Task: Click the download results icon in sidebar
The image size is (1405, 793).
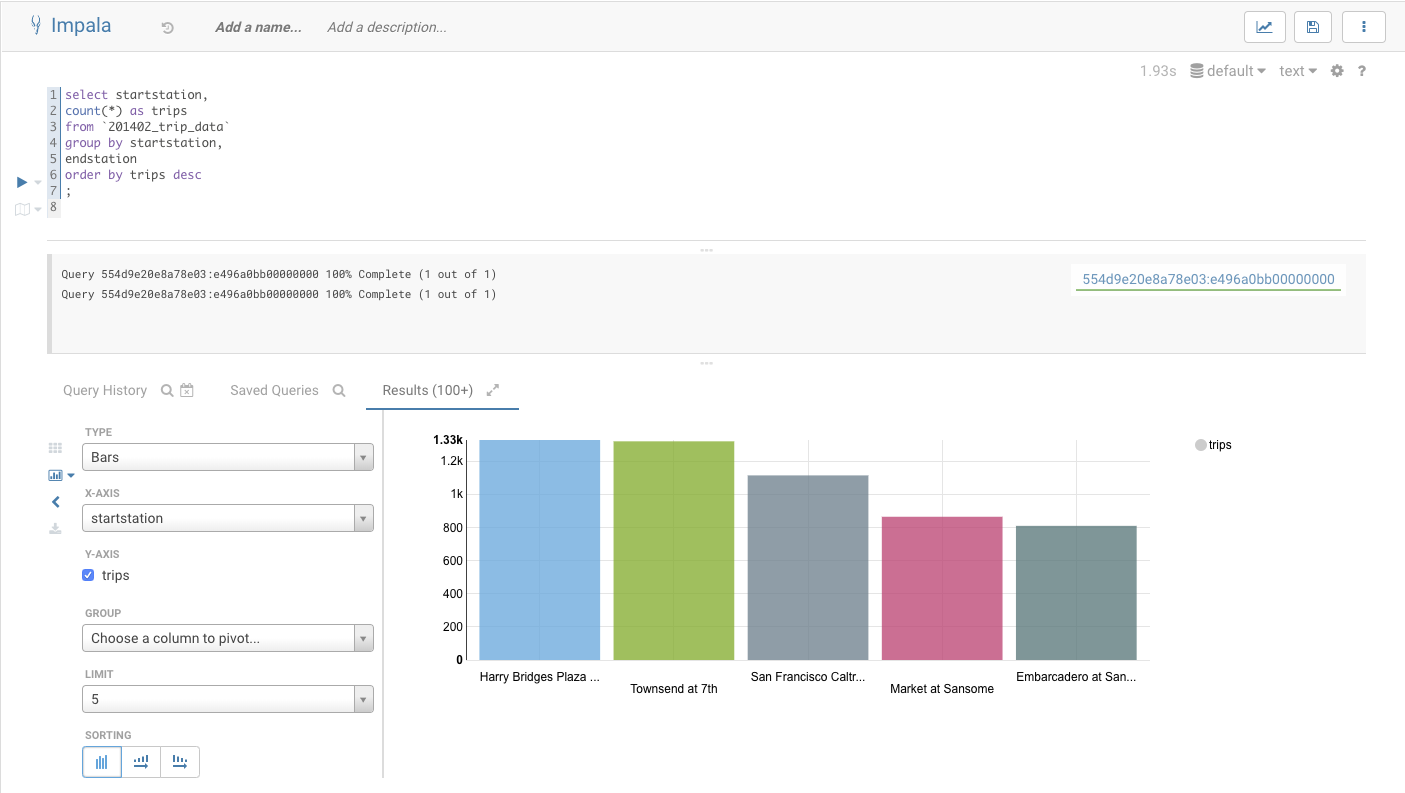Action: 55,528
